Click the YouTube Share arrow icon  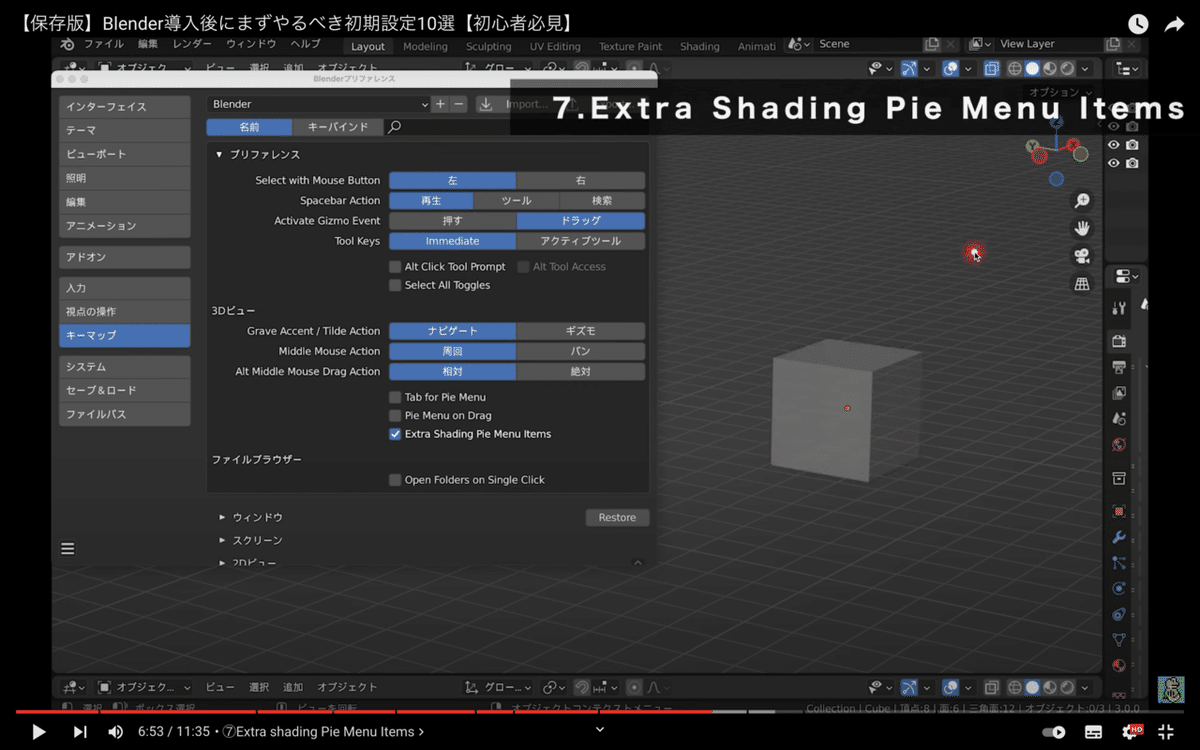[1174, 24]
